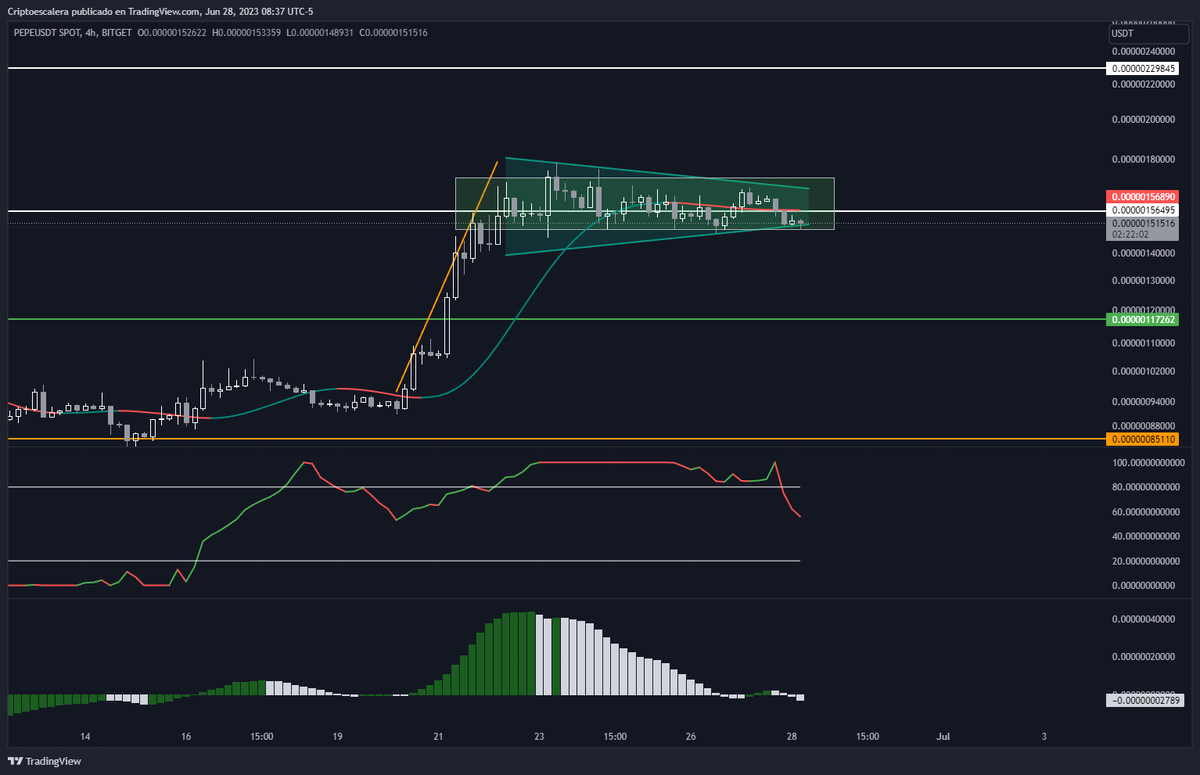Select the white 0.00000229845 price label
Screen dimensions: 1200x775
coord(1143,68)
